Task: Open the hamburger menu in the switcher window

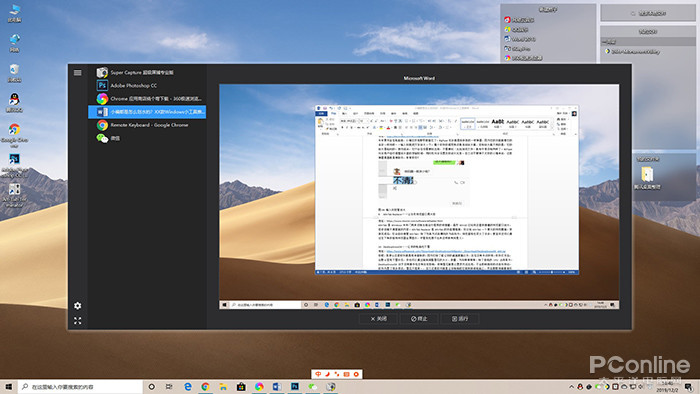Action: 78,72
